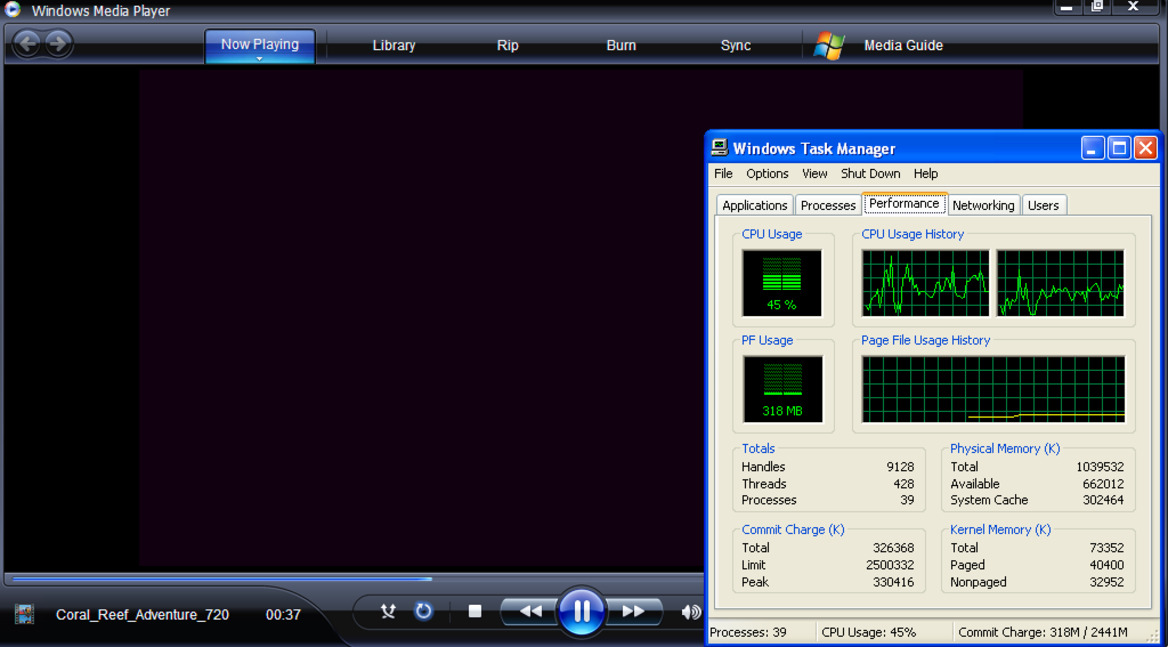Screen dimensions: 1168x647
Task: Open the Task Manager File menu
Action: coord(723,173)
